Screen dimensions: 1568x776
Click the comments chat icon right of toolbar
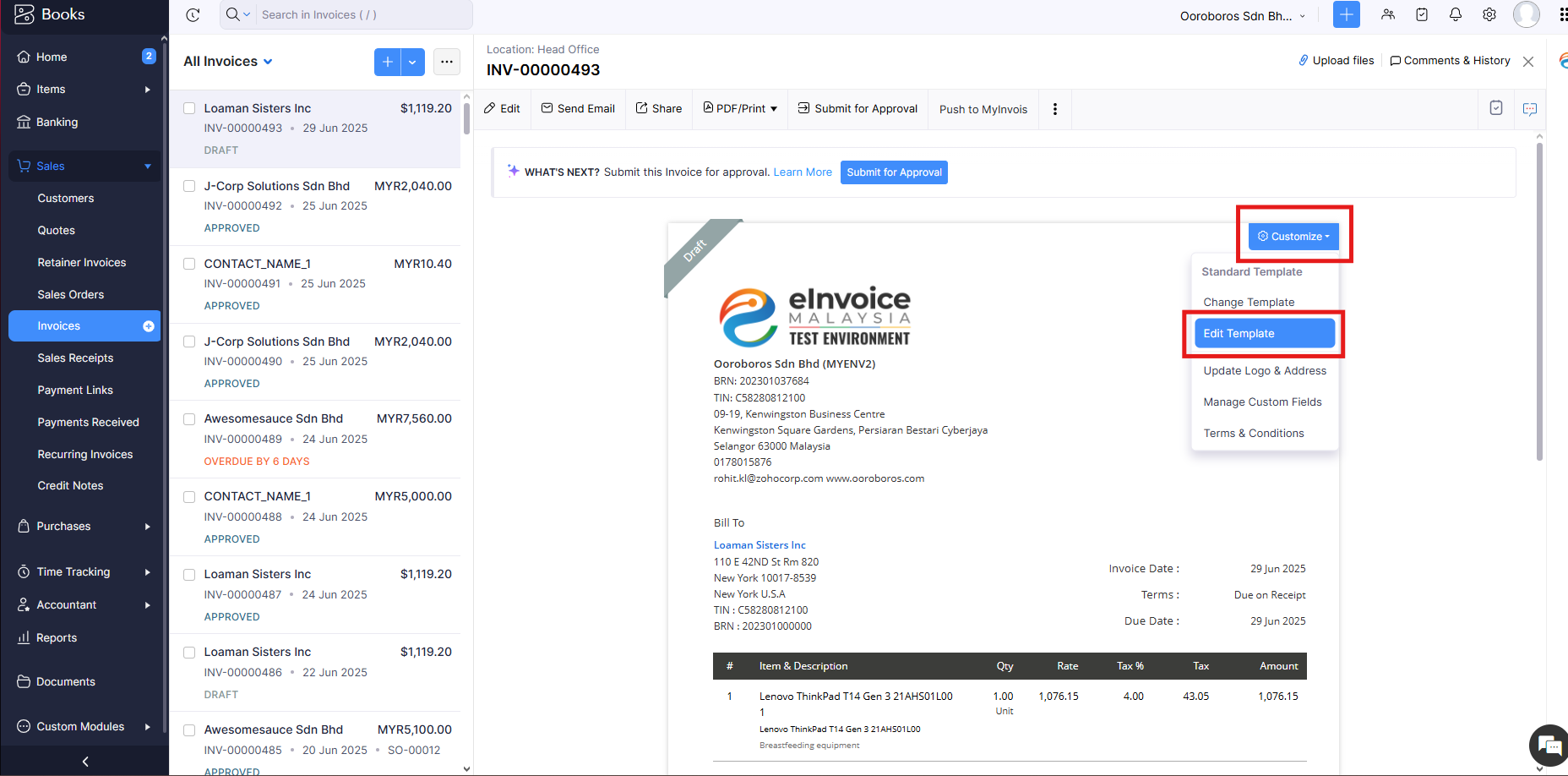pos(1530,109)
